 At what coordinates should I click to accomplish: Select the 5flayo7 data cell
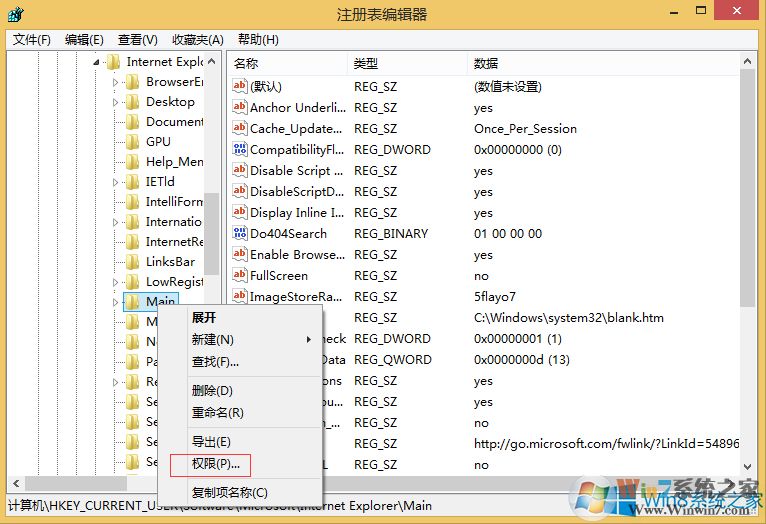point(495,296)
